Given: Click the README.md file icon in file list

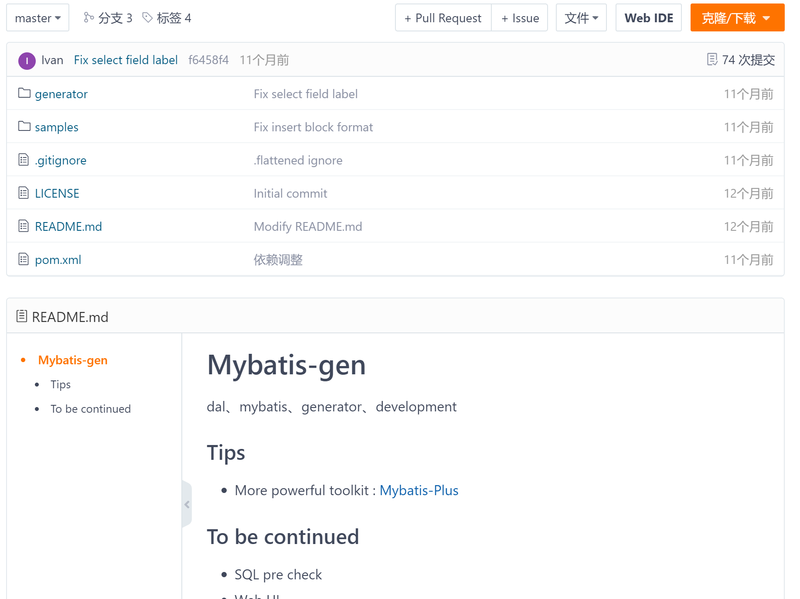Looking at the screenshot, I should (x=23, y=226).
